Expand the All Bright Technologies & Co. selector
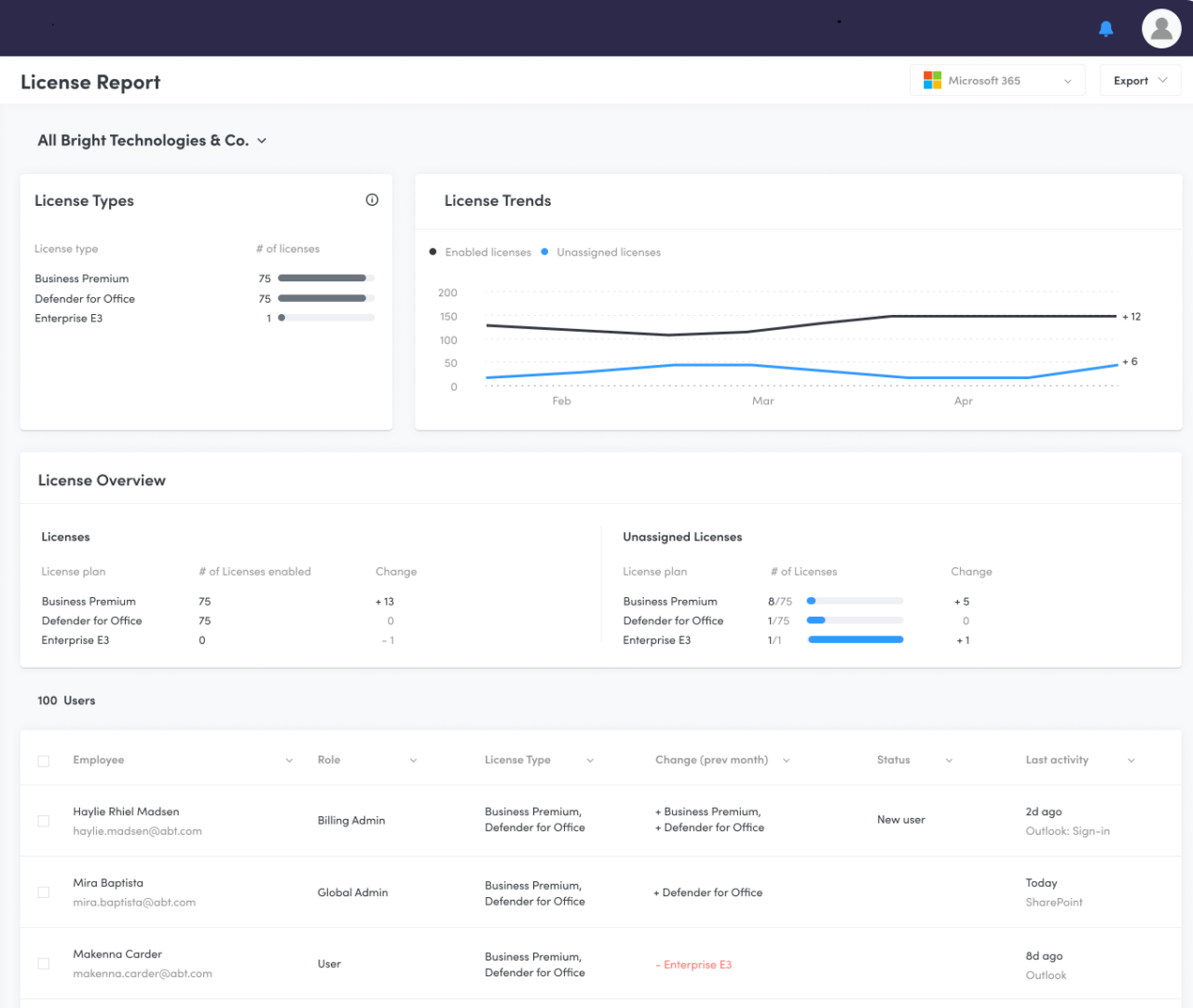Image resolution: width=1193 pixels, height=1008 pixels. click(261, 140)
